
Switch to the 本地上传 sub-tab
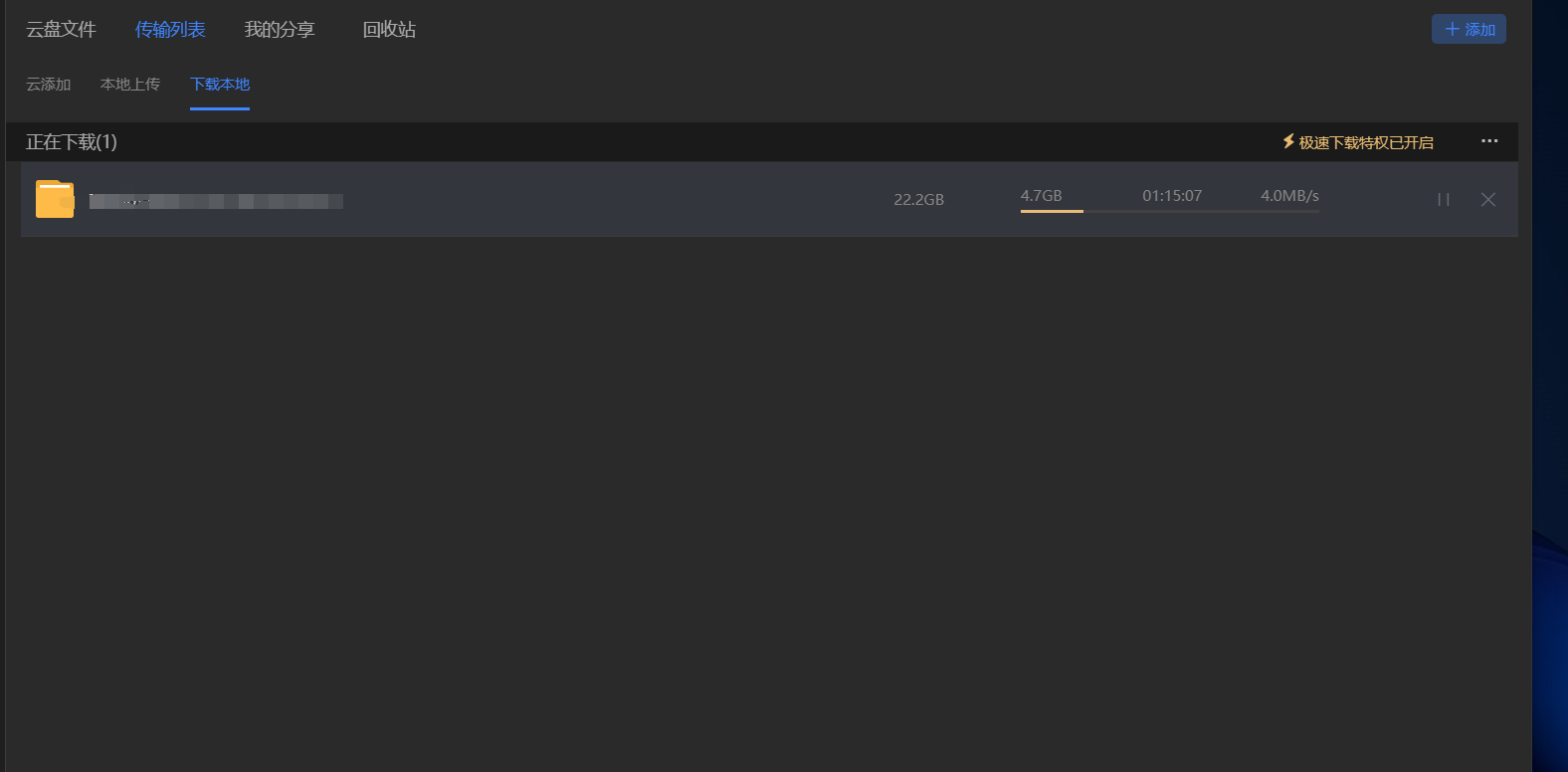click(130, 85)
